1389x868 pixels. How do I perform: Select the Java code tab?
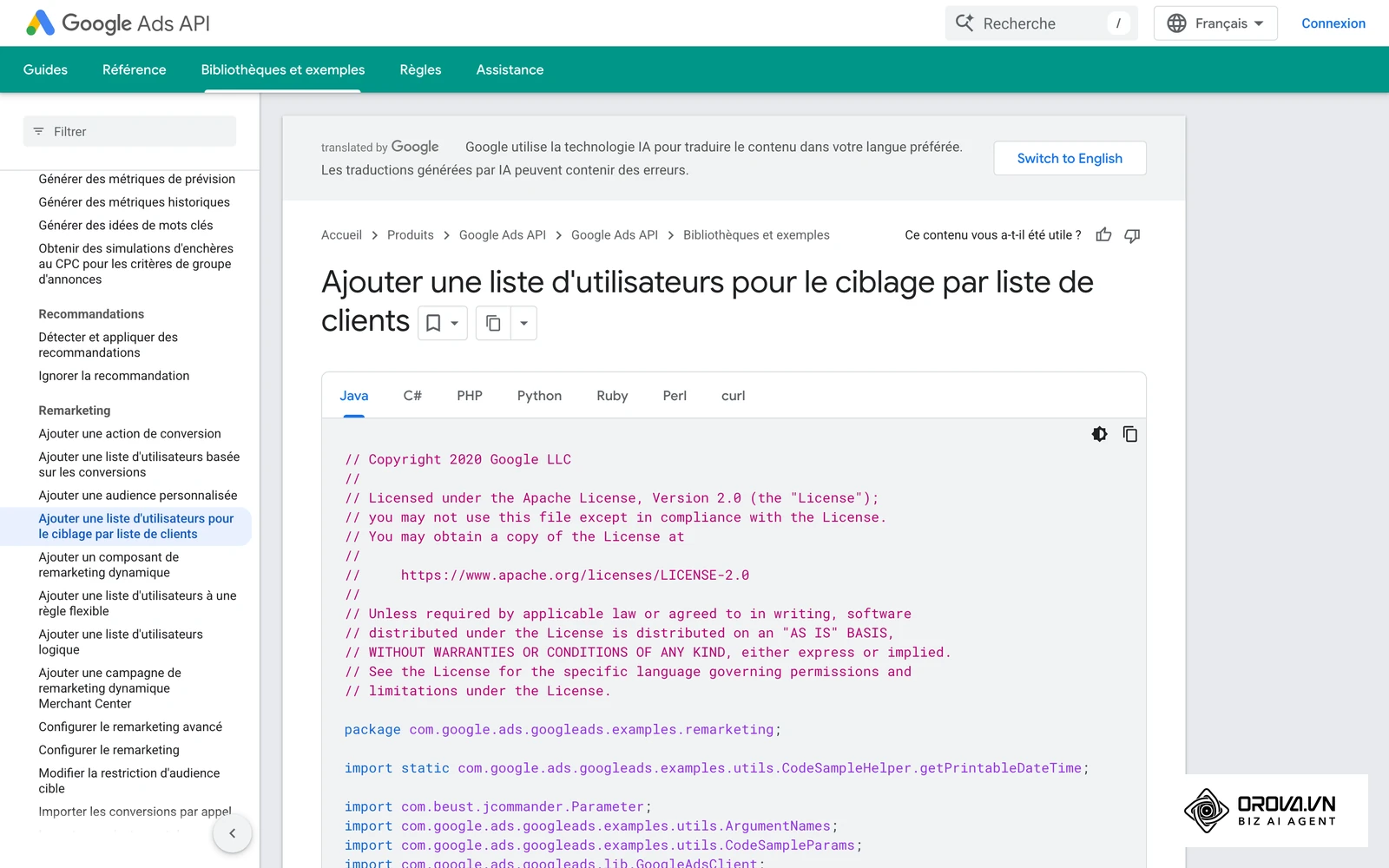pos(354,396)
